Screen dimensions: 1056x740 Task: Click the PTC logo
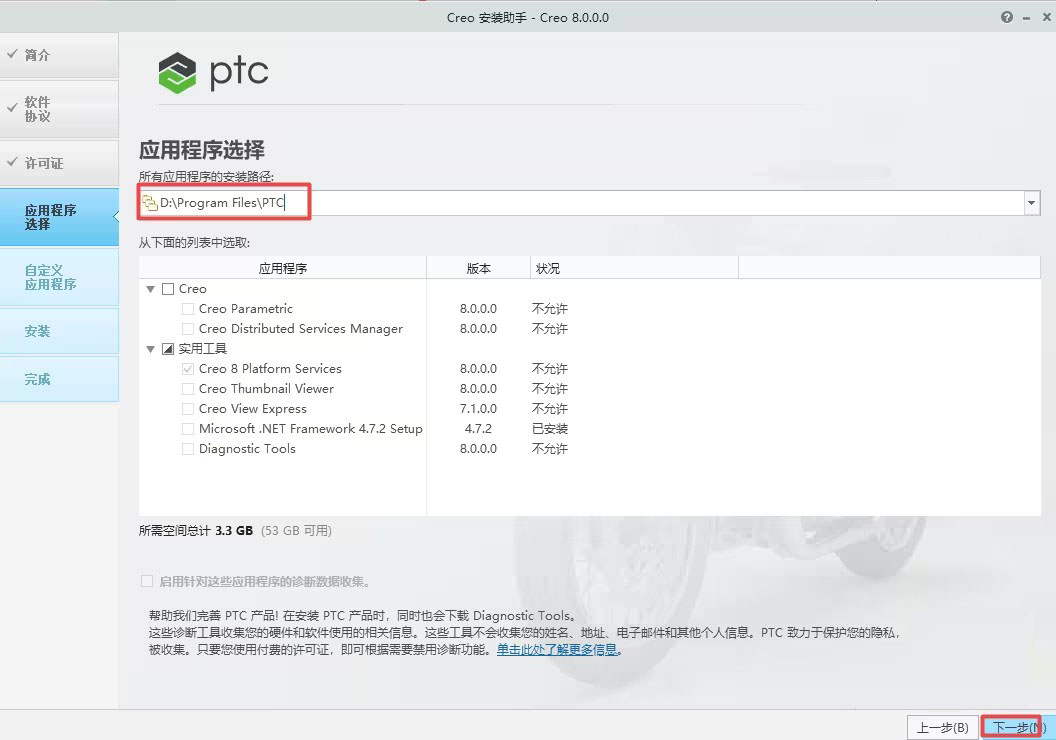[x=212, y=72]
